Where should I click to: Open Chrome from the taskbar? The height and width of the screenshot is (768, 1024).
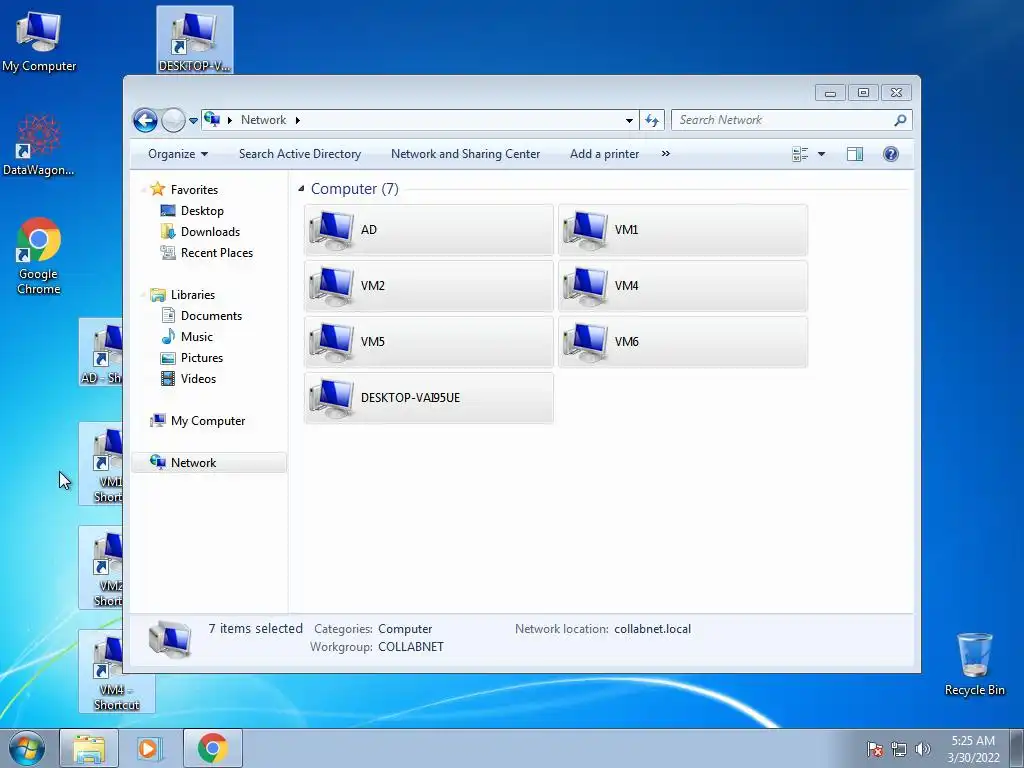pos(213,748)
